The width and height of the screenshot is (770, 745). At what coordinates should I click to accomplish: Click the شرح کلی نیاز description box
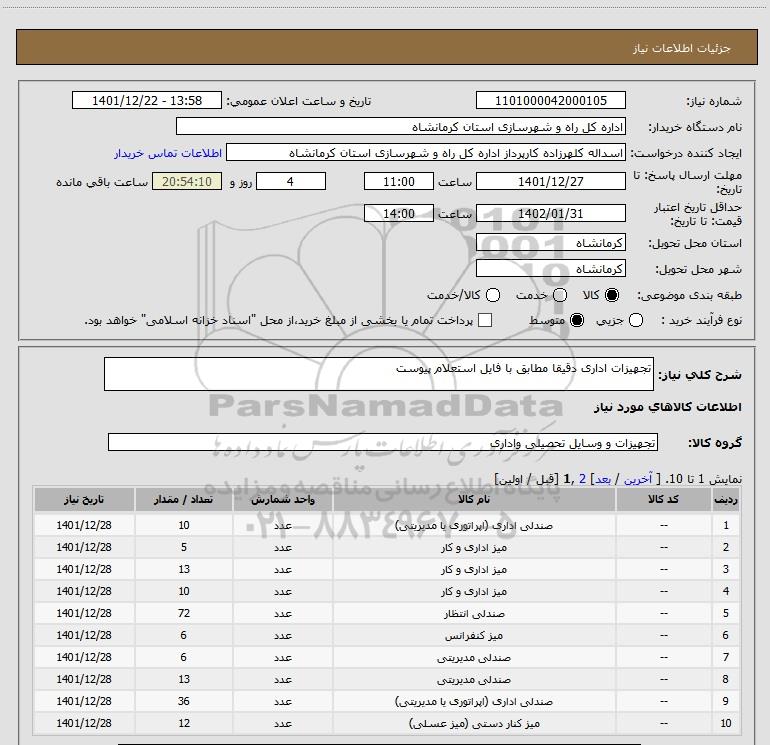(x=379, y=374)
